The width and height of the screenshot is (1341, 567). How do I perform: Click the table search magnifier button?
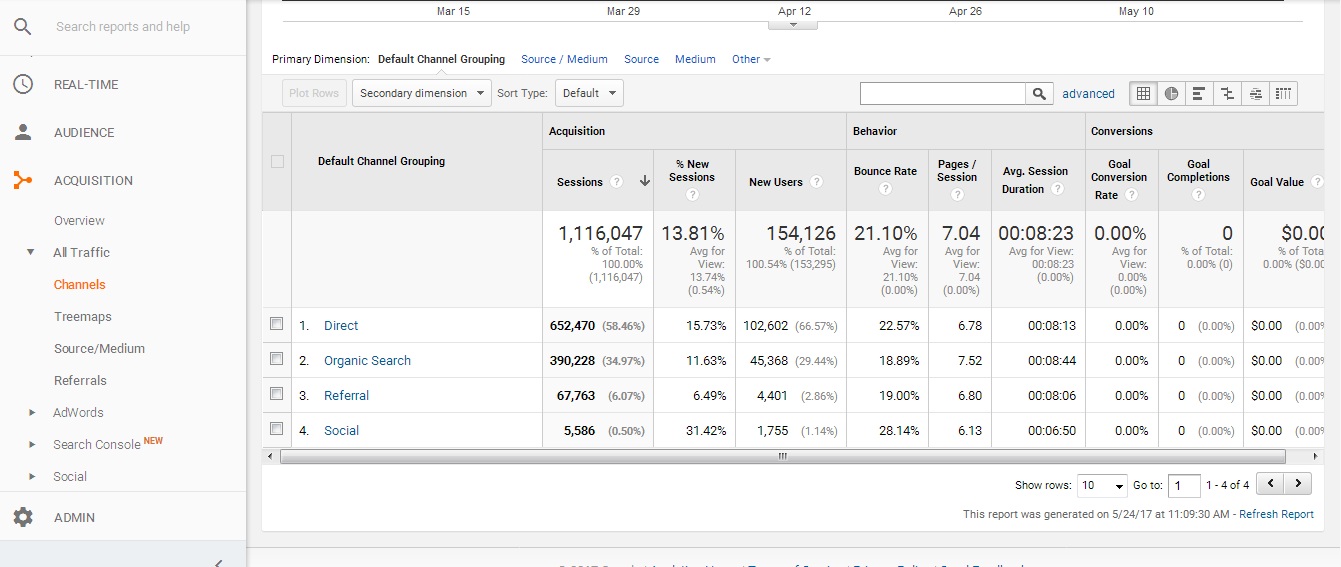pos(1040,93)
